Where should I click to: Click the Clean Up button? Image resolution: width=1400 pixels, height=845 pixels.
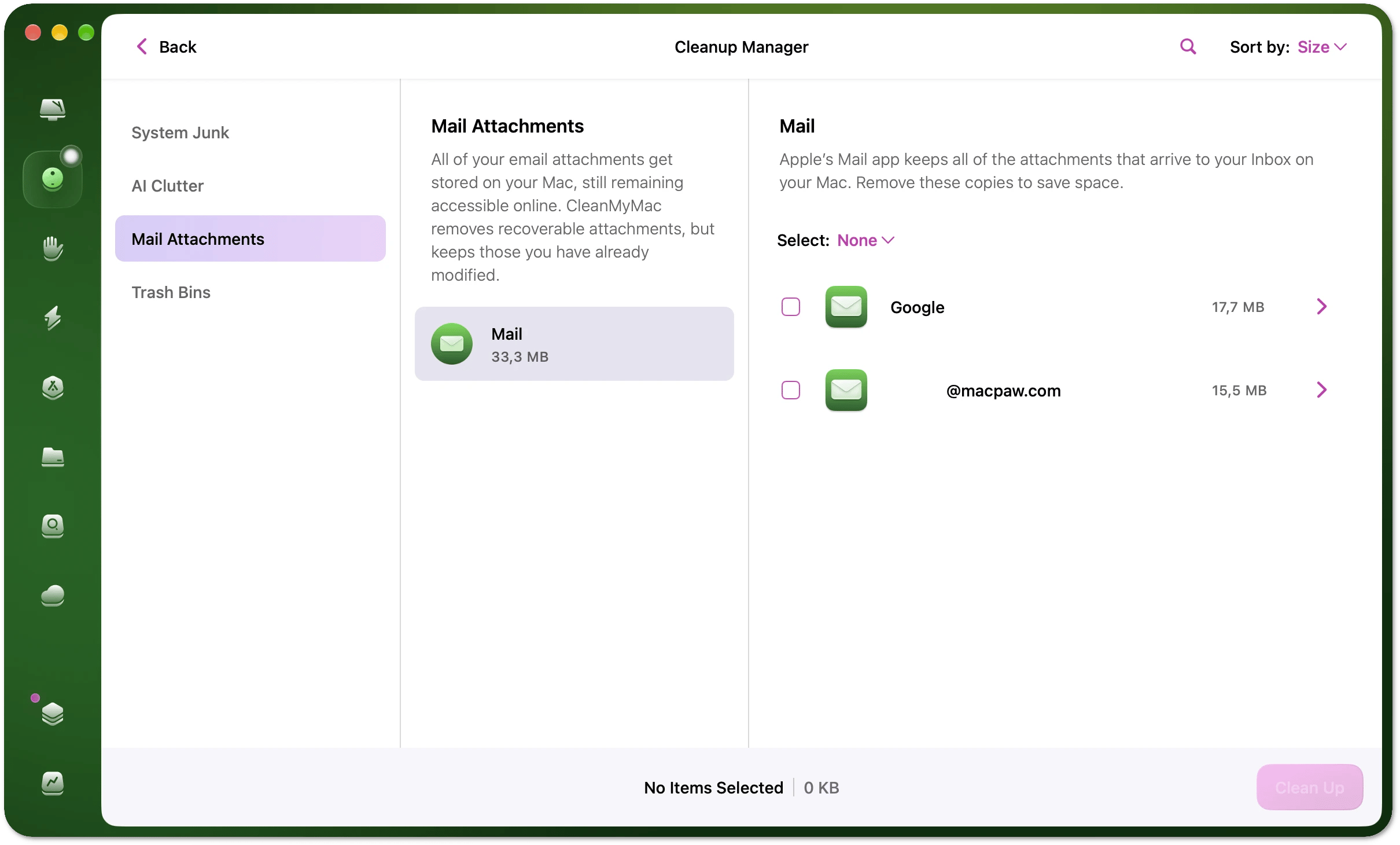pyautogui.click(x=1310, y=787)
